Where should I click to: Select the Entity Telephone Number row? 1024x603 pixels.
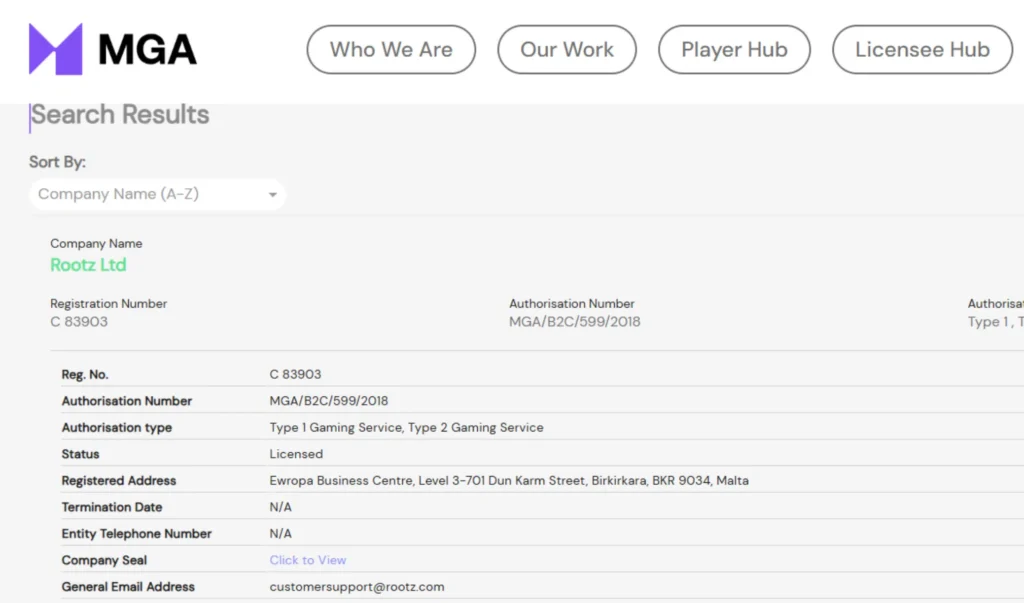tap(281, 533)
